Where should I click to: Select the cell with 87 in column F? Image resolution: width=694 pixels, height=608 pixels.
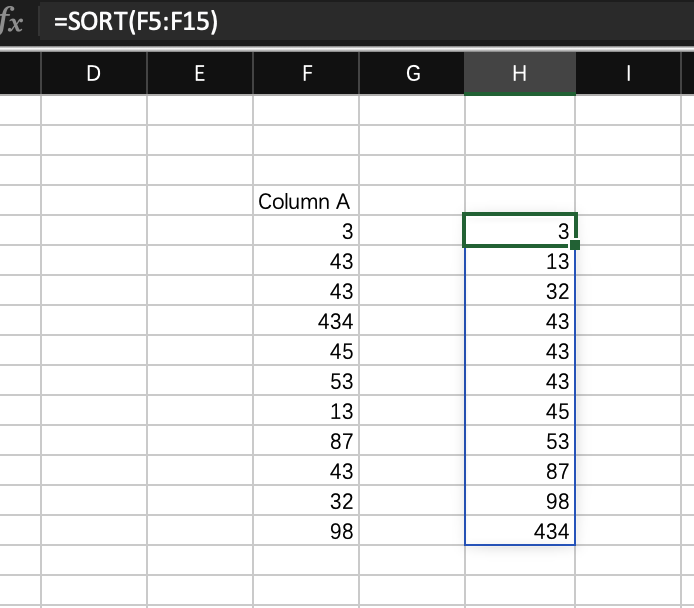point(306,442)
